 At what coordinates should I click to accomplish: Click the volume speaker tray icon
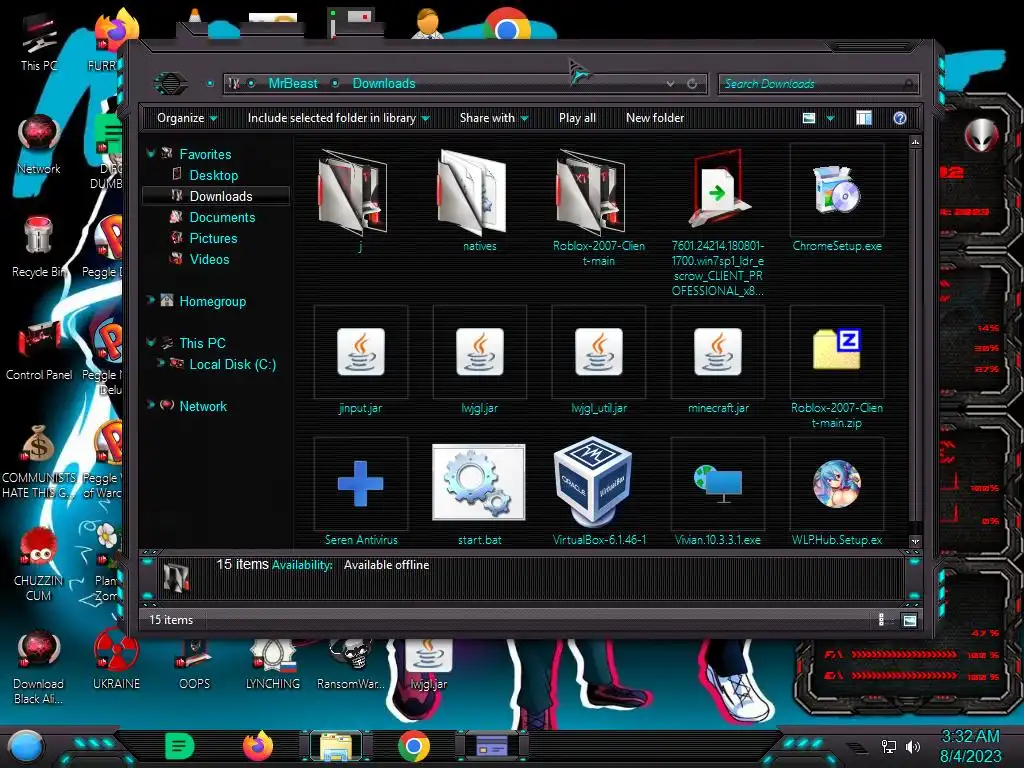click(x=913, y=746)
